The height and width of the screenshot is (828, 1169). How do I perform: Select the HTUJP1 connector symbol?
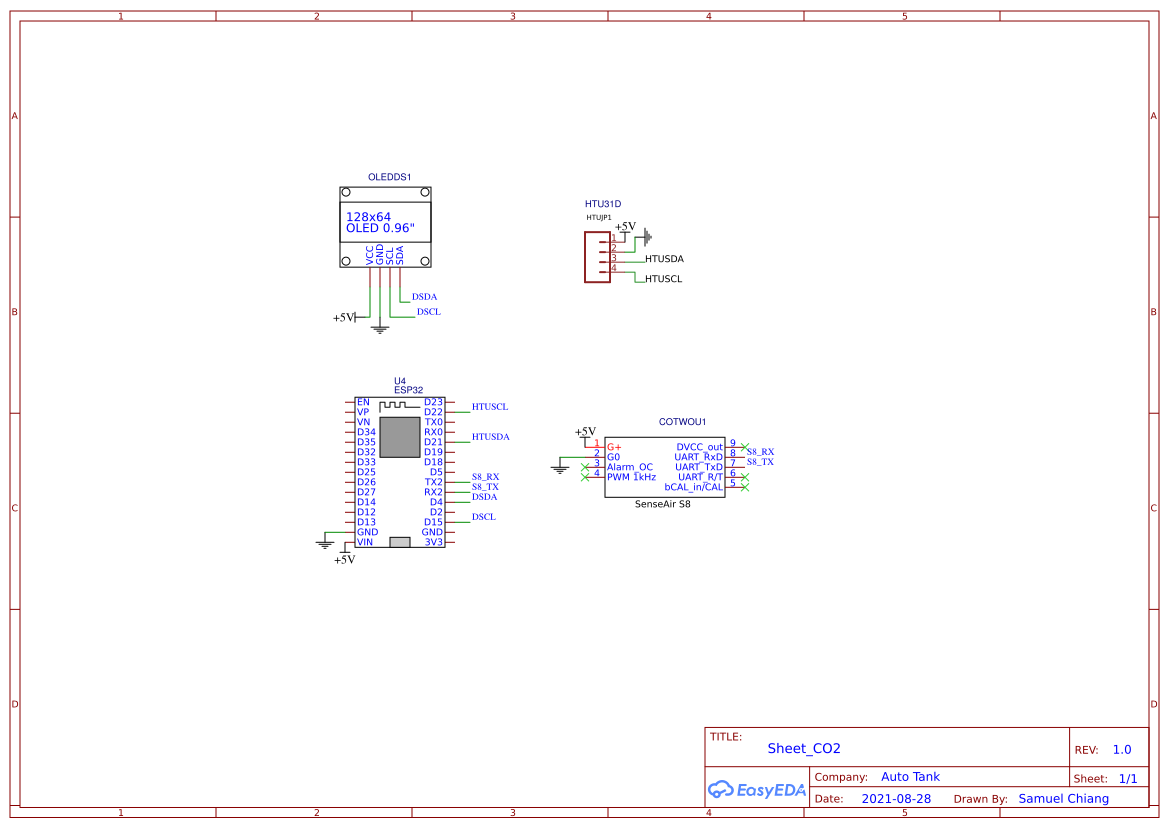coord(597,258)
